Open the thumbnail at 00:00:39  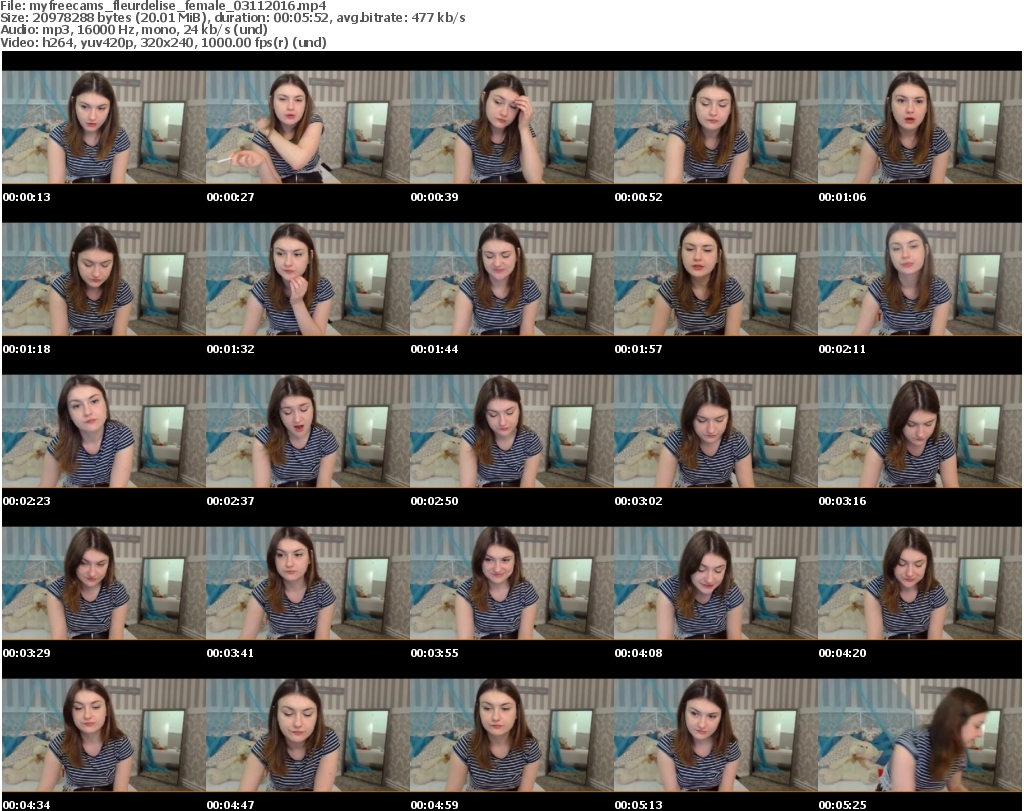[511, 127]
